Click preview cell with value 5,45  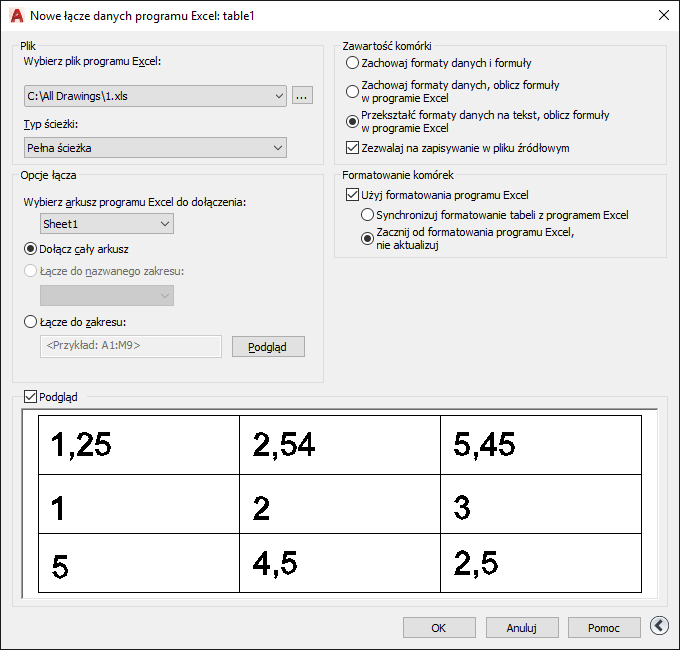click(x=541, y=445)
